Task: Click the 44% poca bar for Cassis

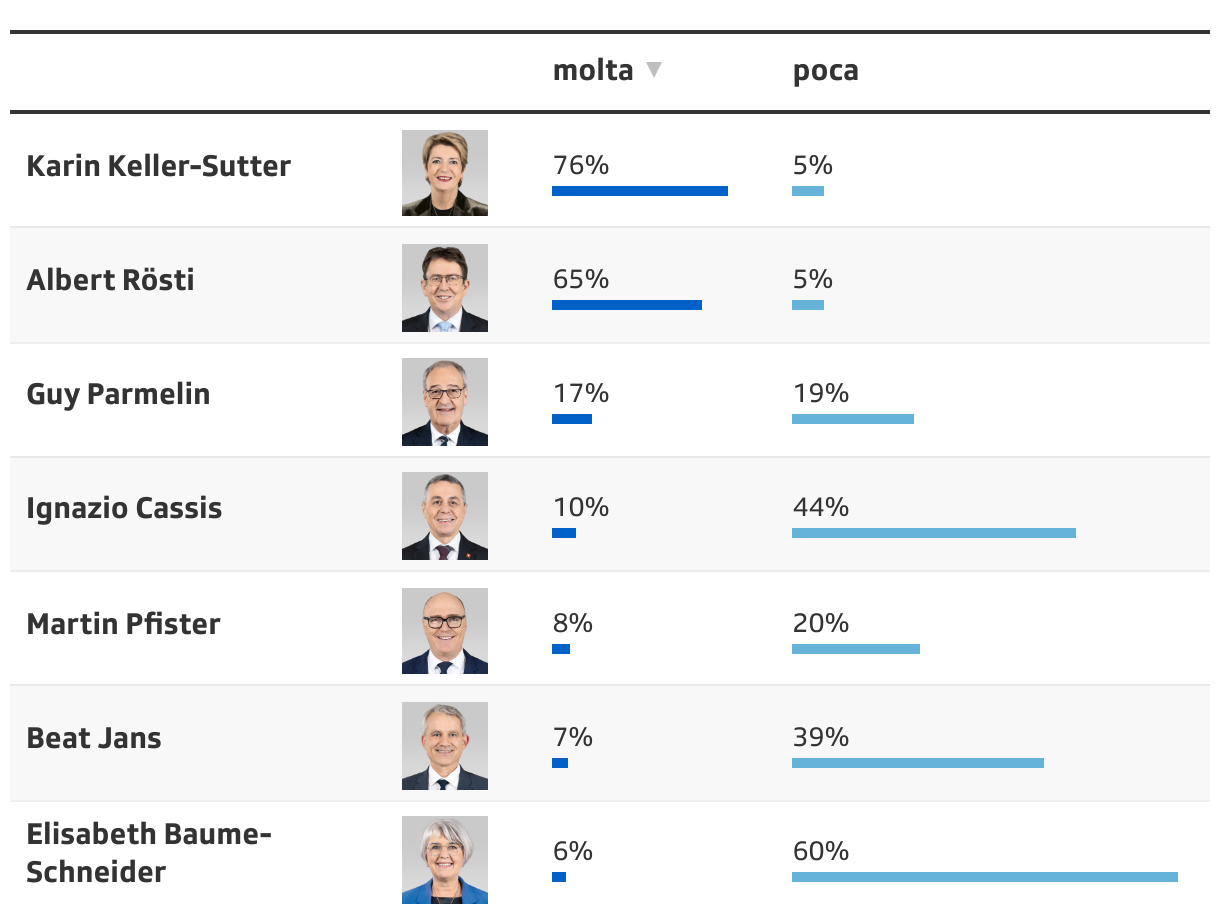Action: [933, 533]
